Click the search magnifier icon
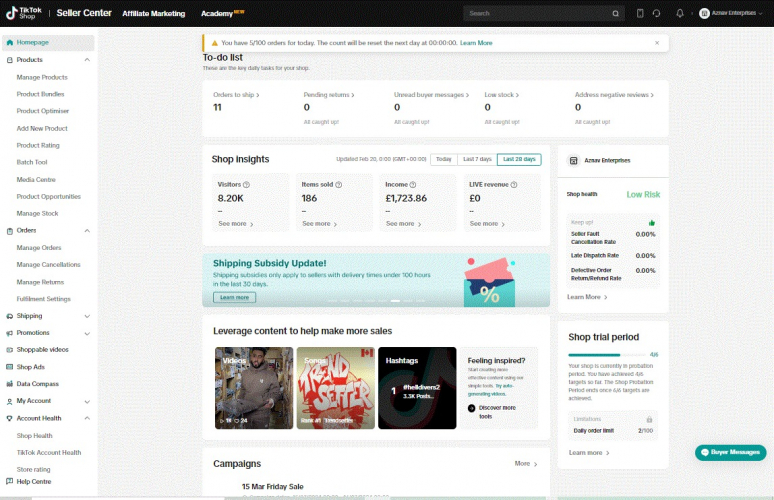The image size is (774, 500). [616, 13]
